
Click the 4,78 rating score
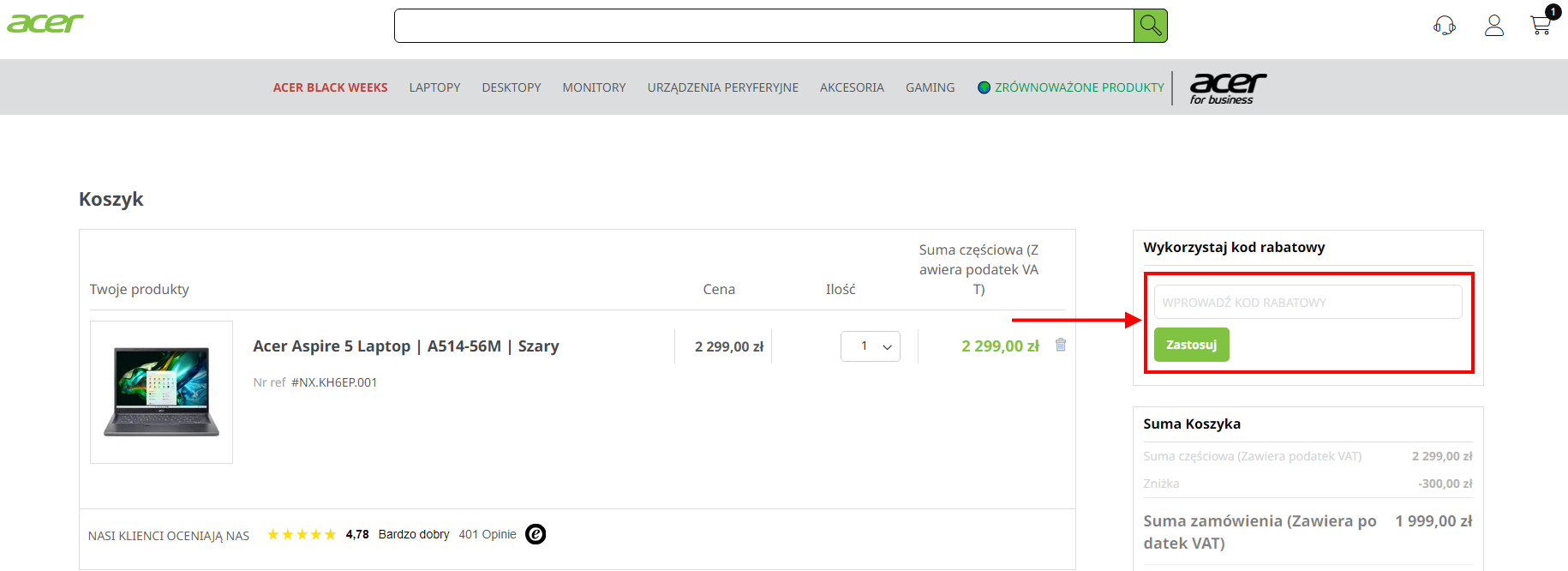[357, 534]
